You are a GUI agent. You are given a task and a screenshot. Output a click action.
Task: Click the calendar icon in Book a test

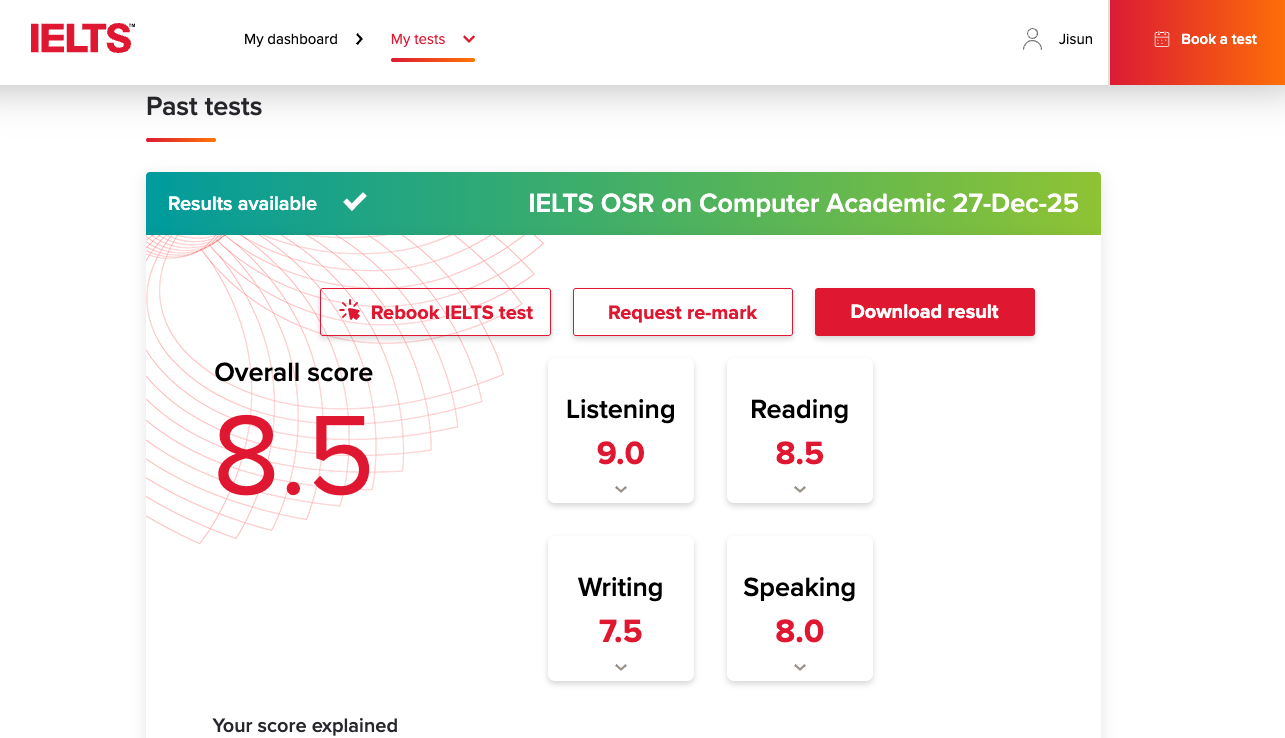(x=1161, y=40)
